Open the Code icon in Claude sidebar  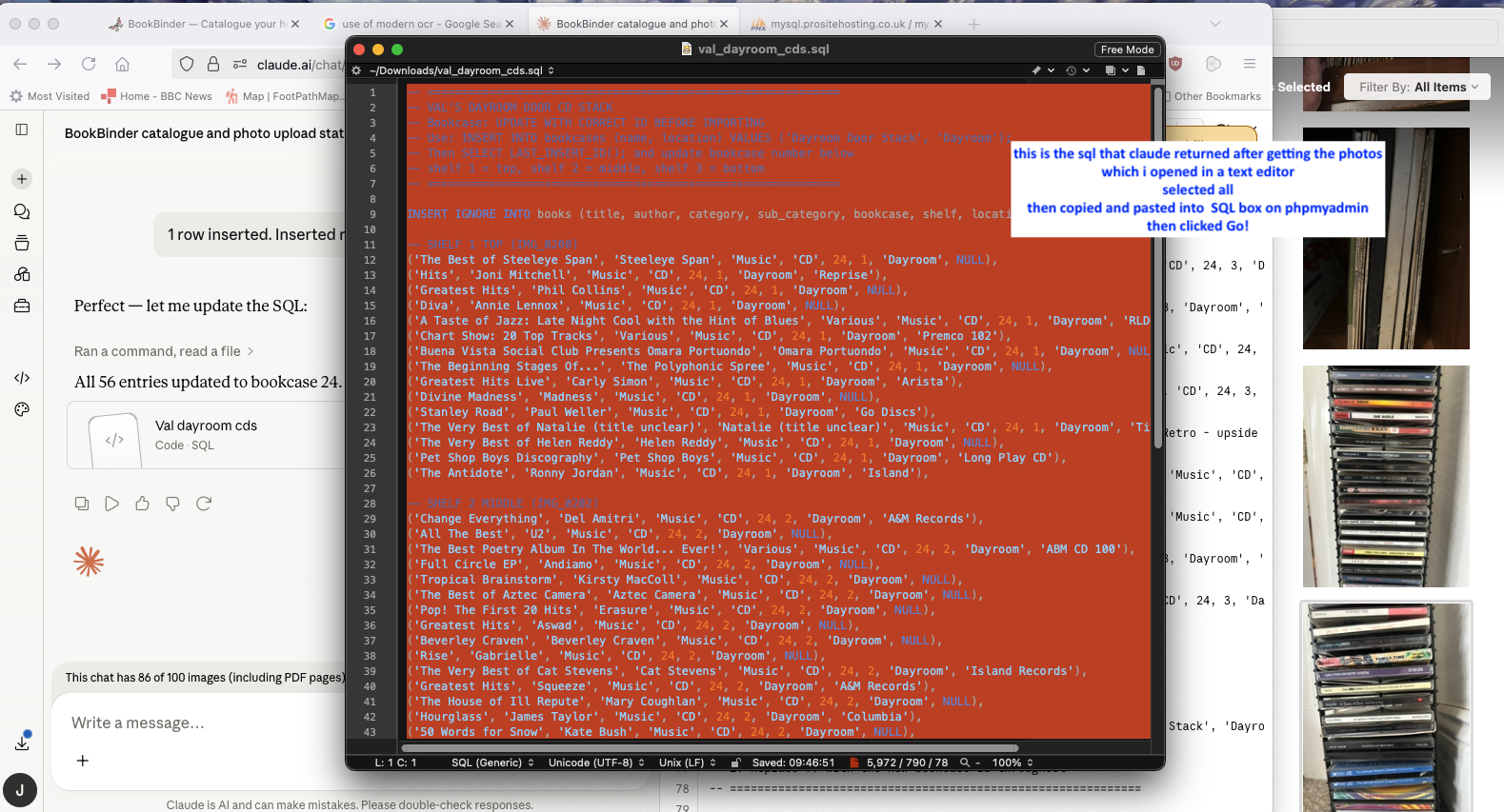[22, 378]
